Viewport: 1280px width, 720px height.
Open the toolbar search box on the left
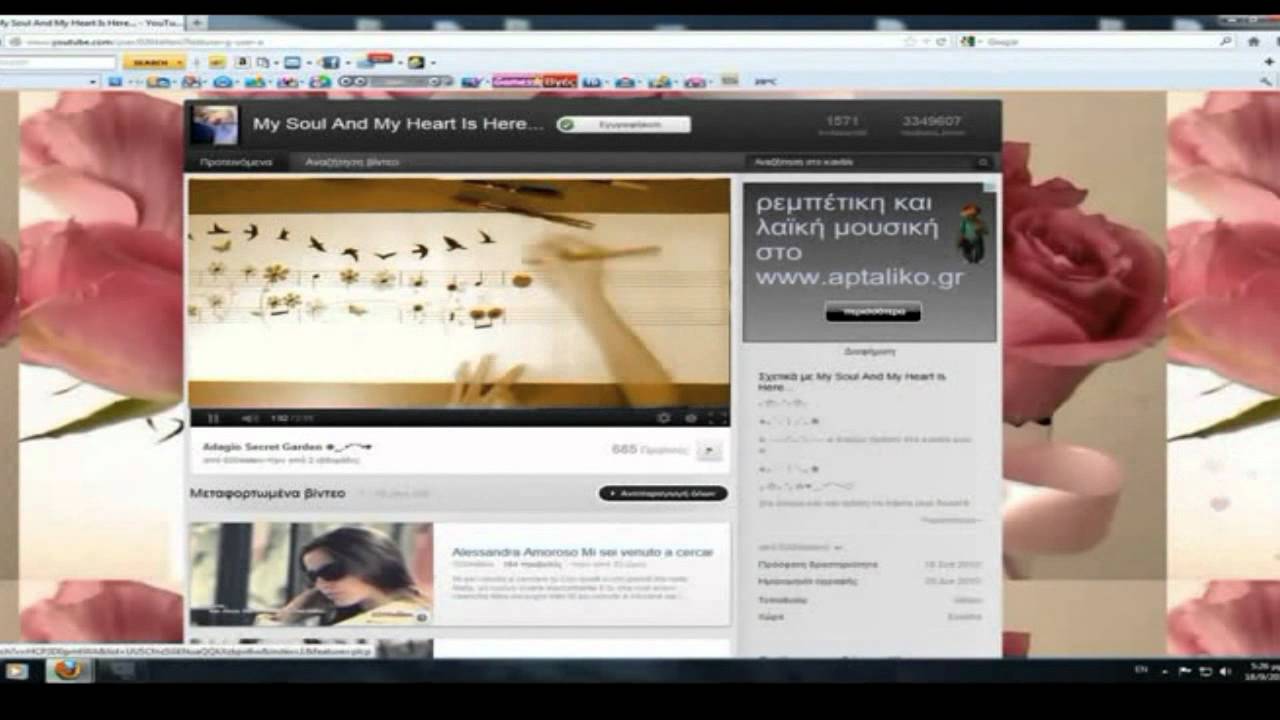58,62
